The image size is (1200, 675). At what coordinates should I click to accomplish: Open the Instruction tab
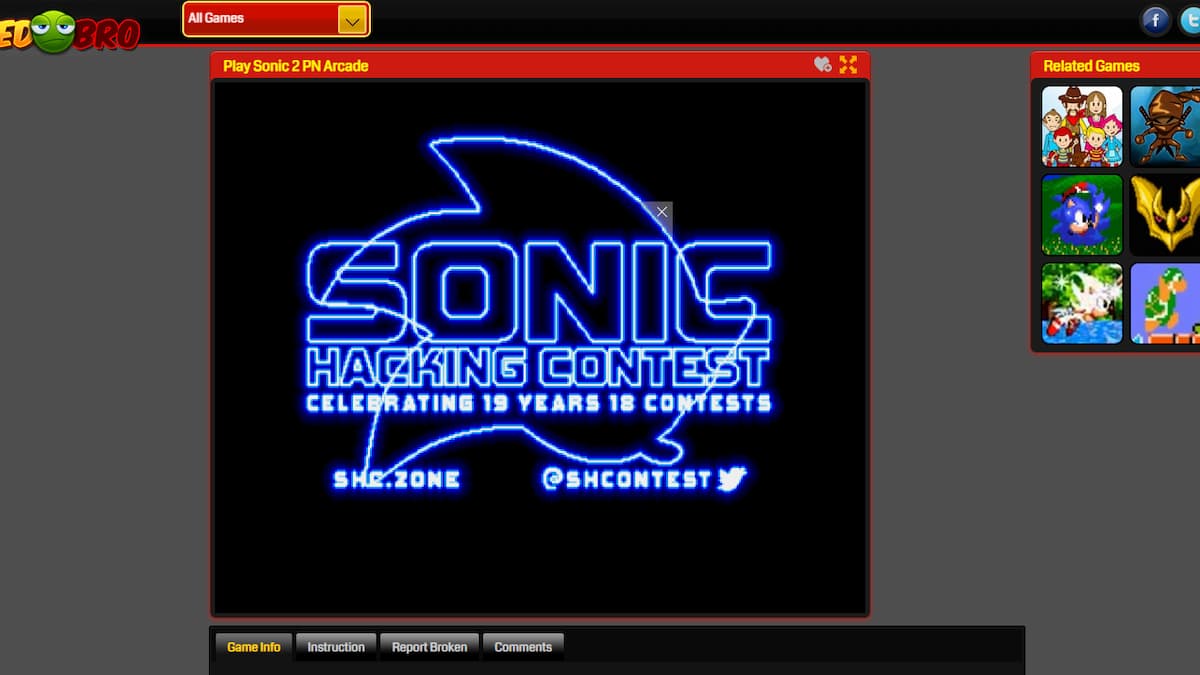pyautogui.click(x=336, y=647)
